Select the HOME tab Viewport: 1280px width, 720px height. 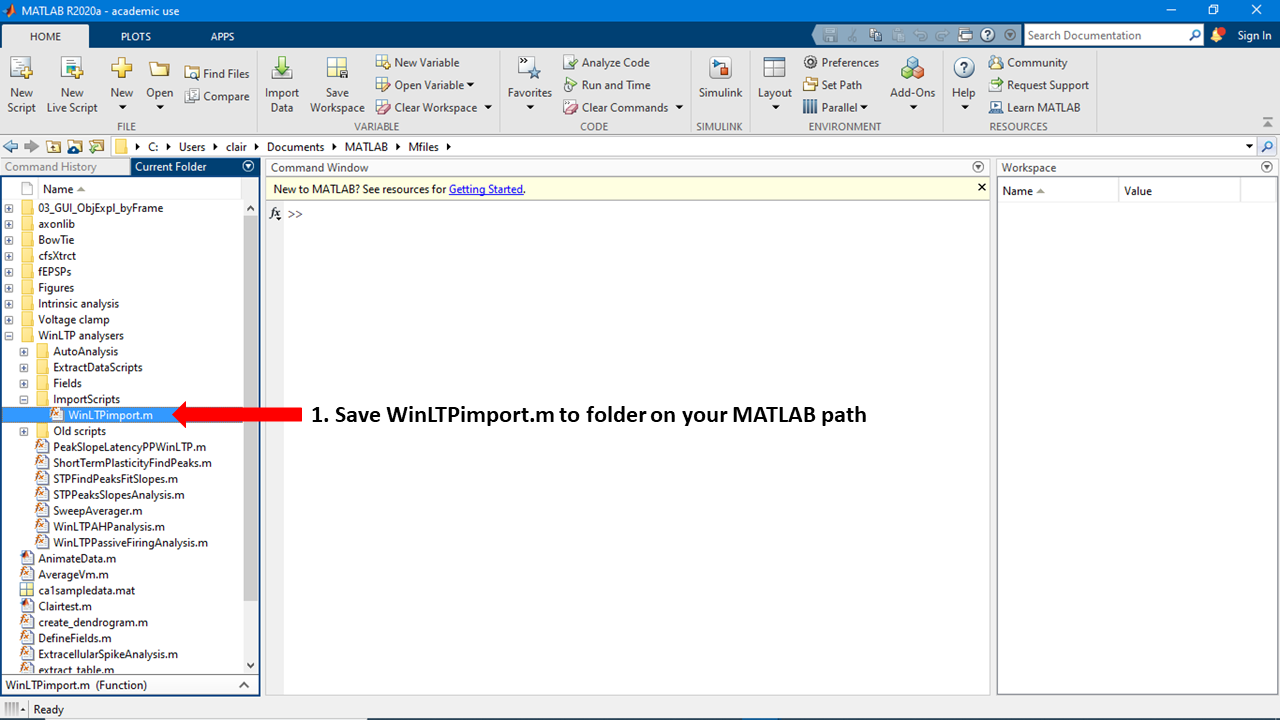click(x=45, y=36)
